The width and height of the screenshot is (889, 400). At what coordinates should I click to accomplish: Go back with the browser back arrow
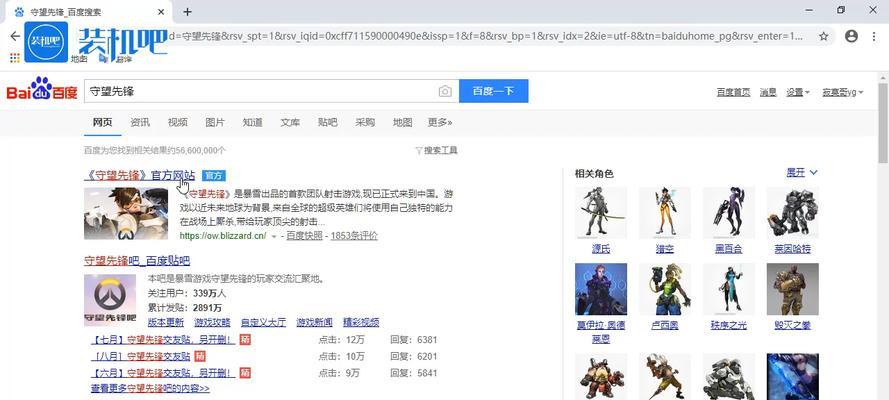coord(15,36)
